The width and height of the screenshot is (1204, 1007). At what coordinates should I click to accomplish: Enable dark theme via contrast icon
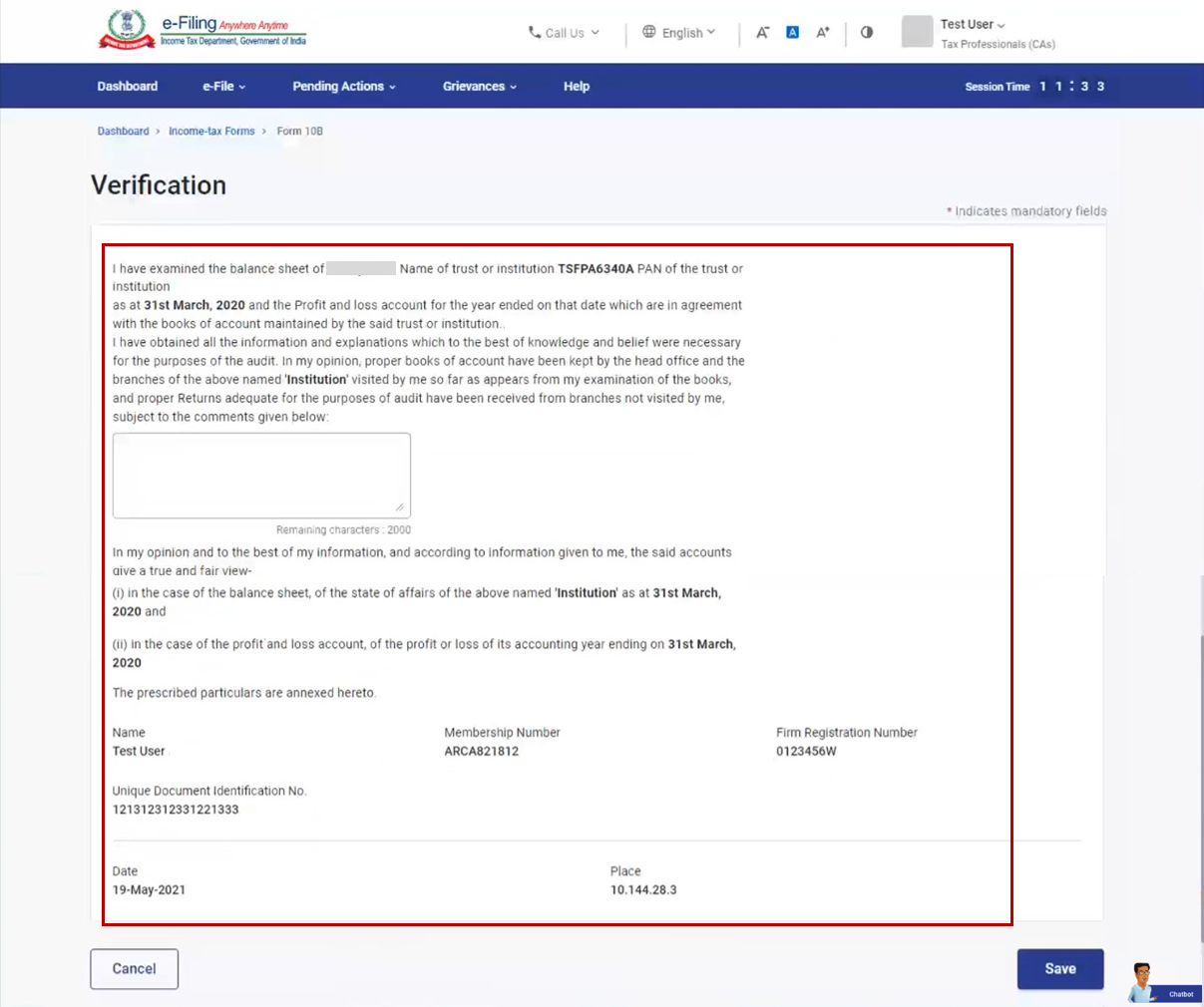866,32
